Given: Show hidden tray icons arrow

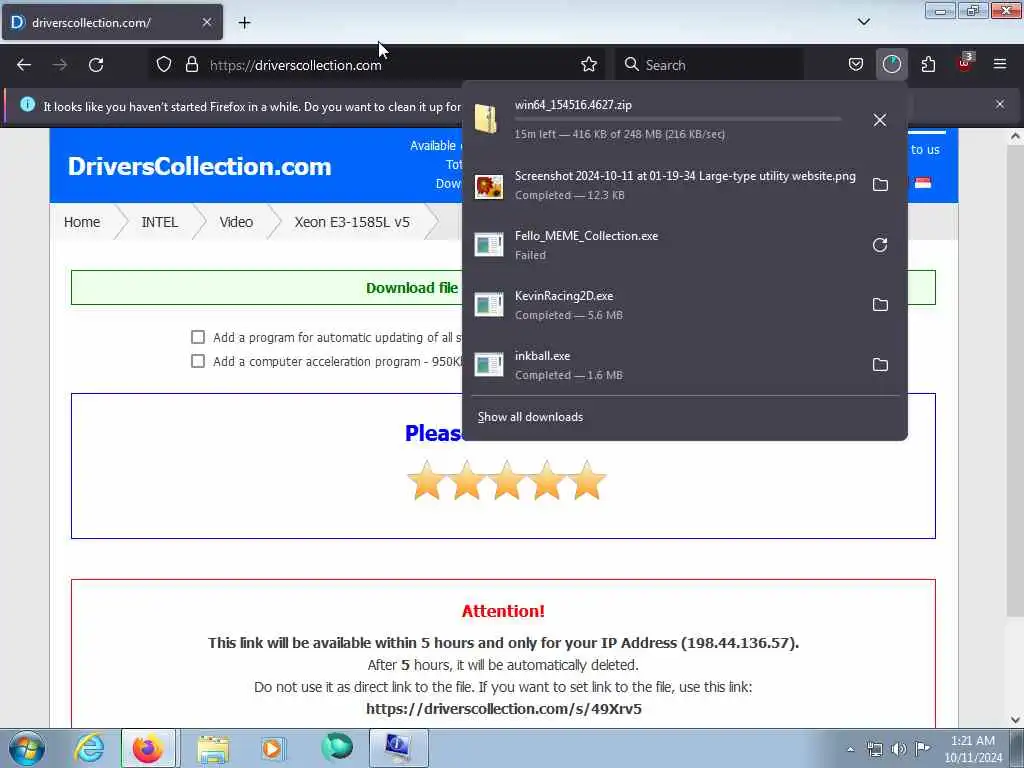Looking at the screenshot, I should click(x=850, y=749).
